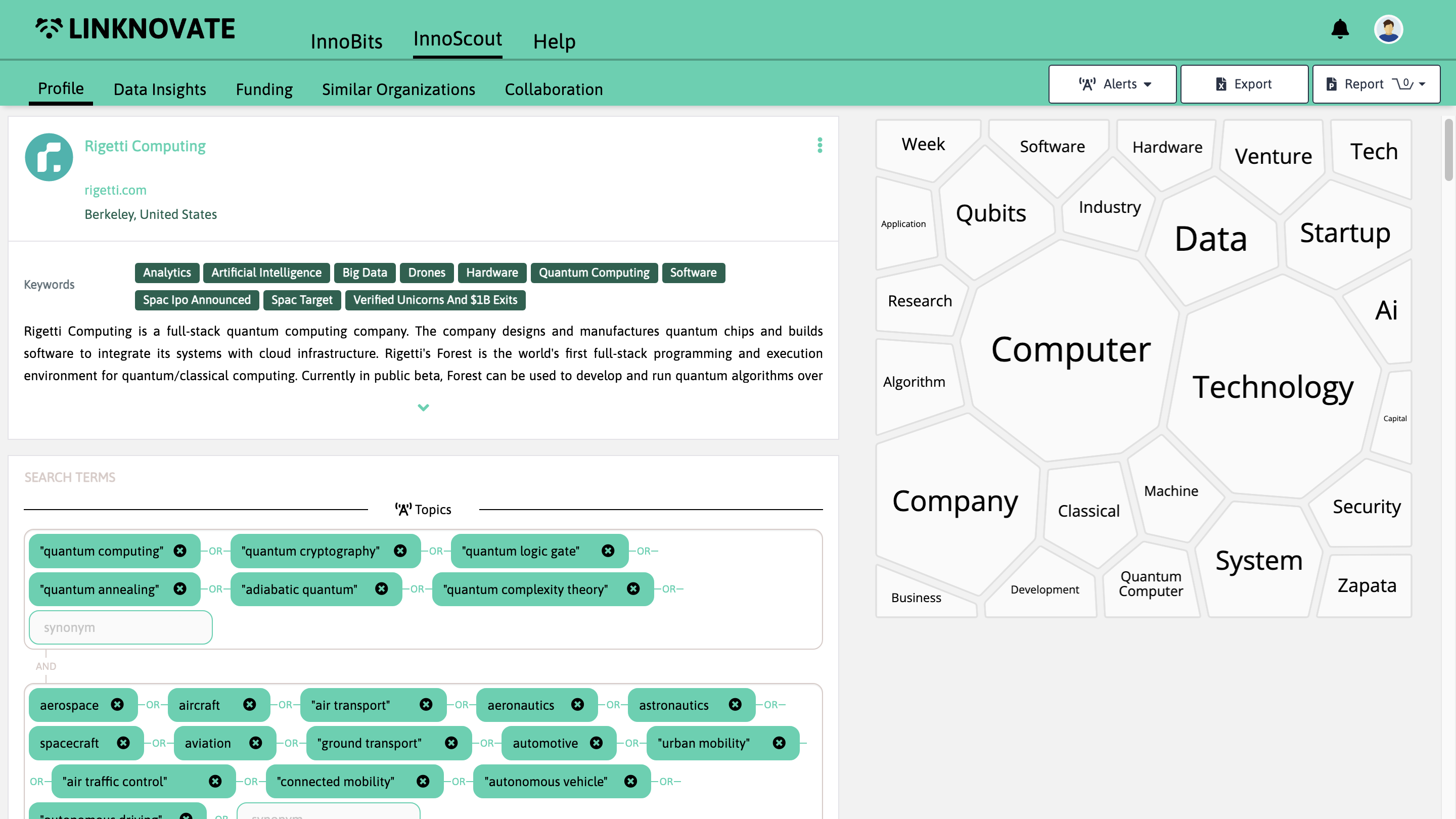Go to the Similar Organizations tab
Image resolution: width=1456 pixels, height=819 pixels.
click(398, 89)
